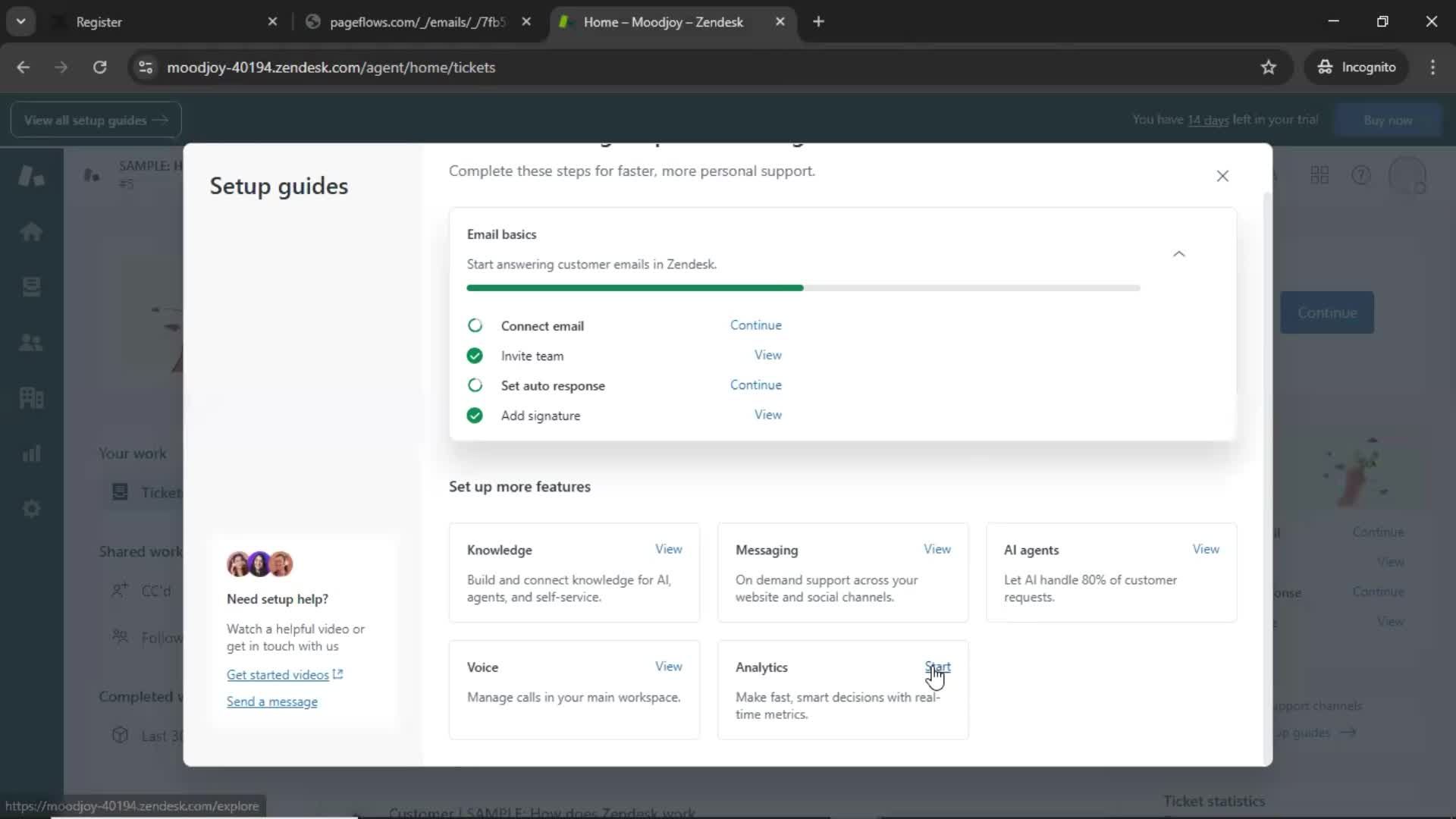
Task: Open the Get started videos link
Action: [x=284, y=675]
